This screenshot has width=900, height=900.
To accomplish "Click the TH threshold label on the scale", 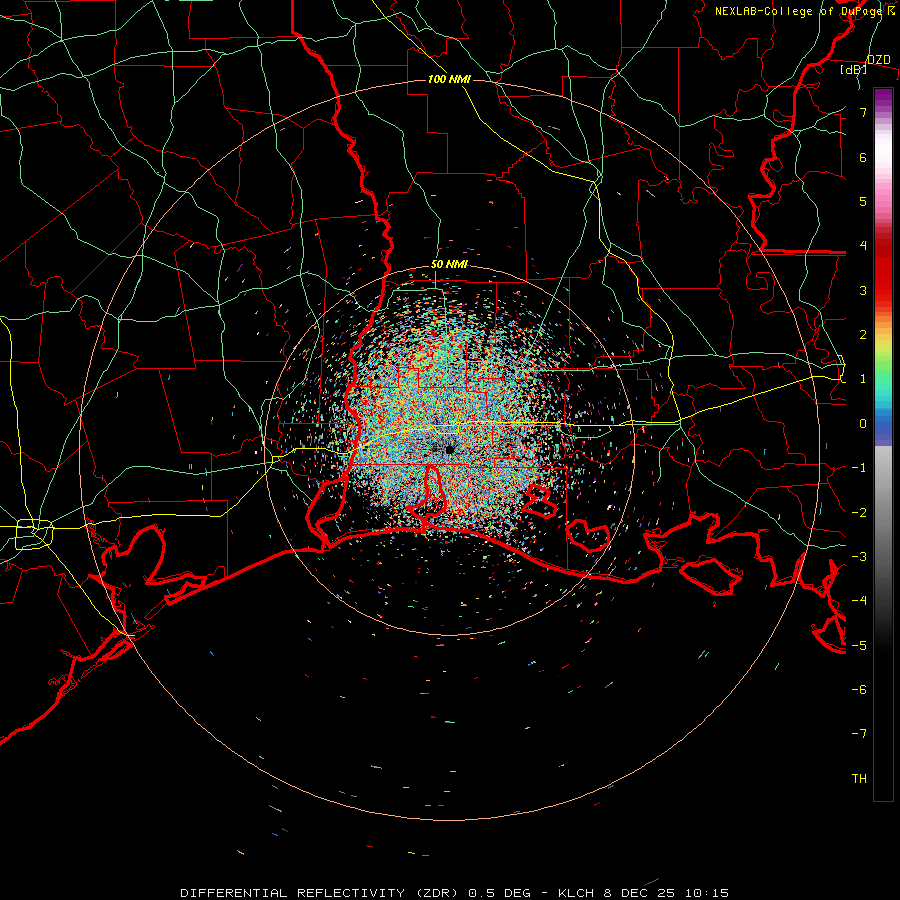I will pyautogui.click(x=859, y=779).
